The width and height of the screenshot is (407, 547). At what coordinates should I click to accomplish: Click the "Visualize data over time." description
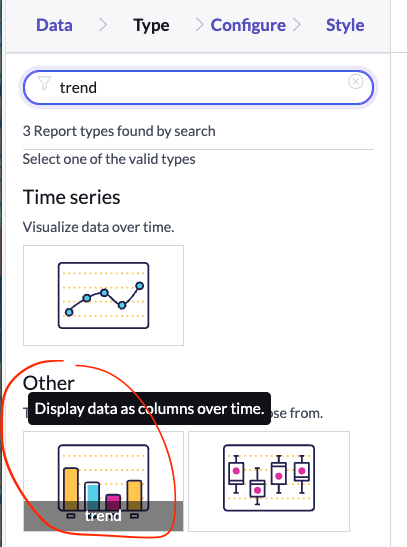click(98, 227)
